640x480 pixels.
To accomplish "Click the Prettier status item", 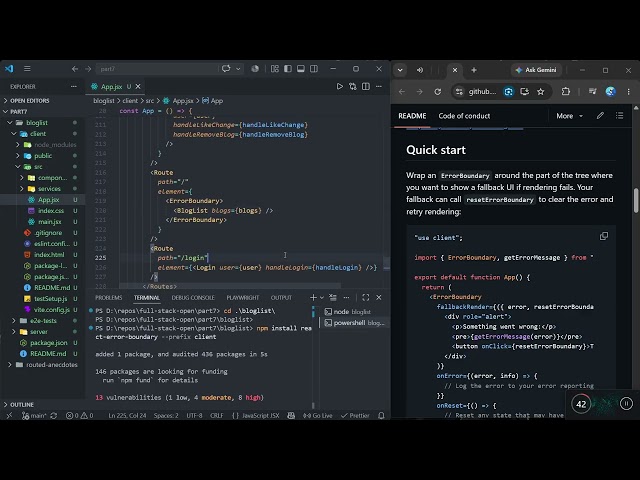I will click(355, 416).
